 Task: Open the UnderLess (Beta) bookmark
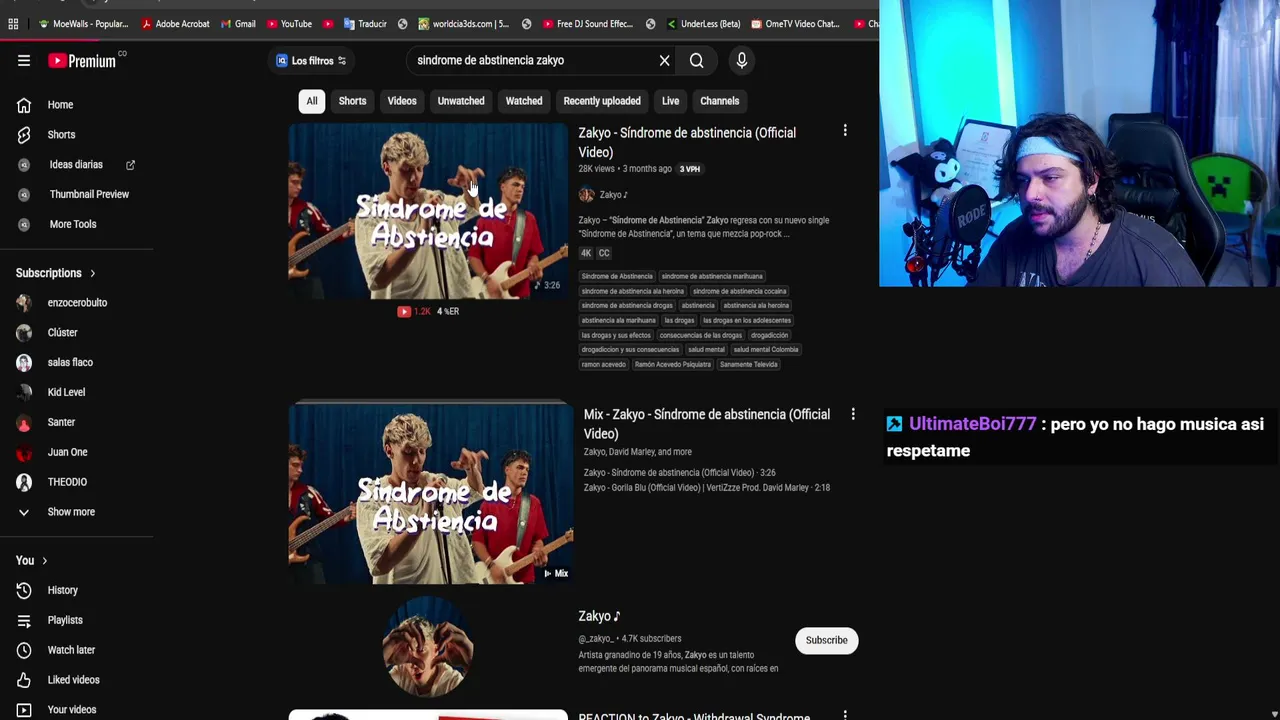click(703, 24)
